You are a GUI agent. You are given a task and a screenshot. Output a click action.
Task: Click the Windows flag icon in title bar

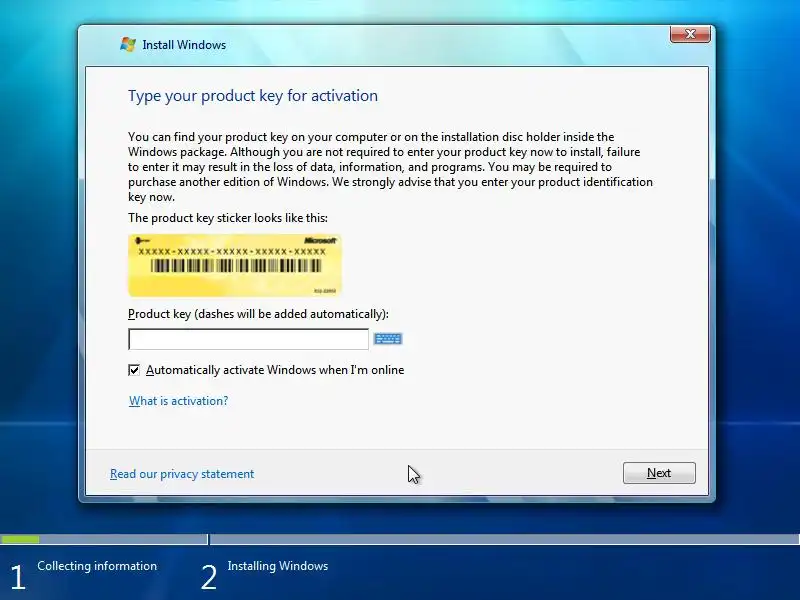tap(128, 44)
